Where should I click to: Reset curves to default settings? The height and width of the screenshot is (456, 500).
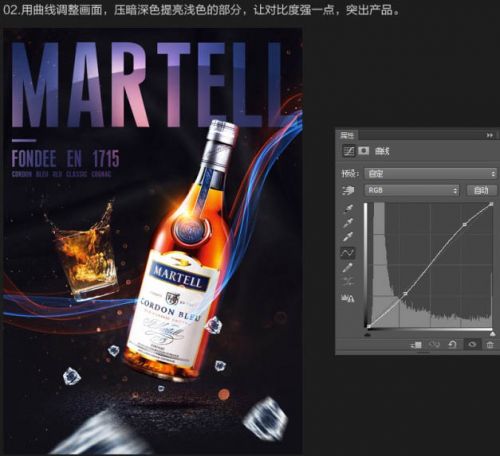click(x=452, y=344)
